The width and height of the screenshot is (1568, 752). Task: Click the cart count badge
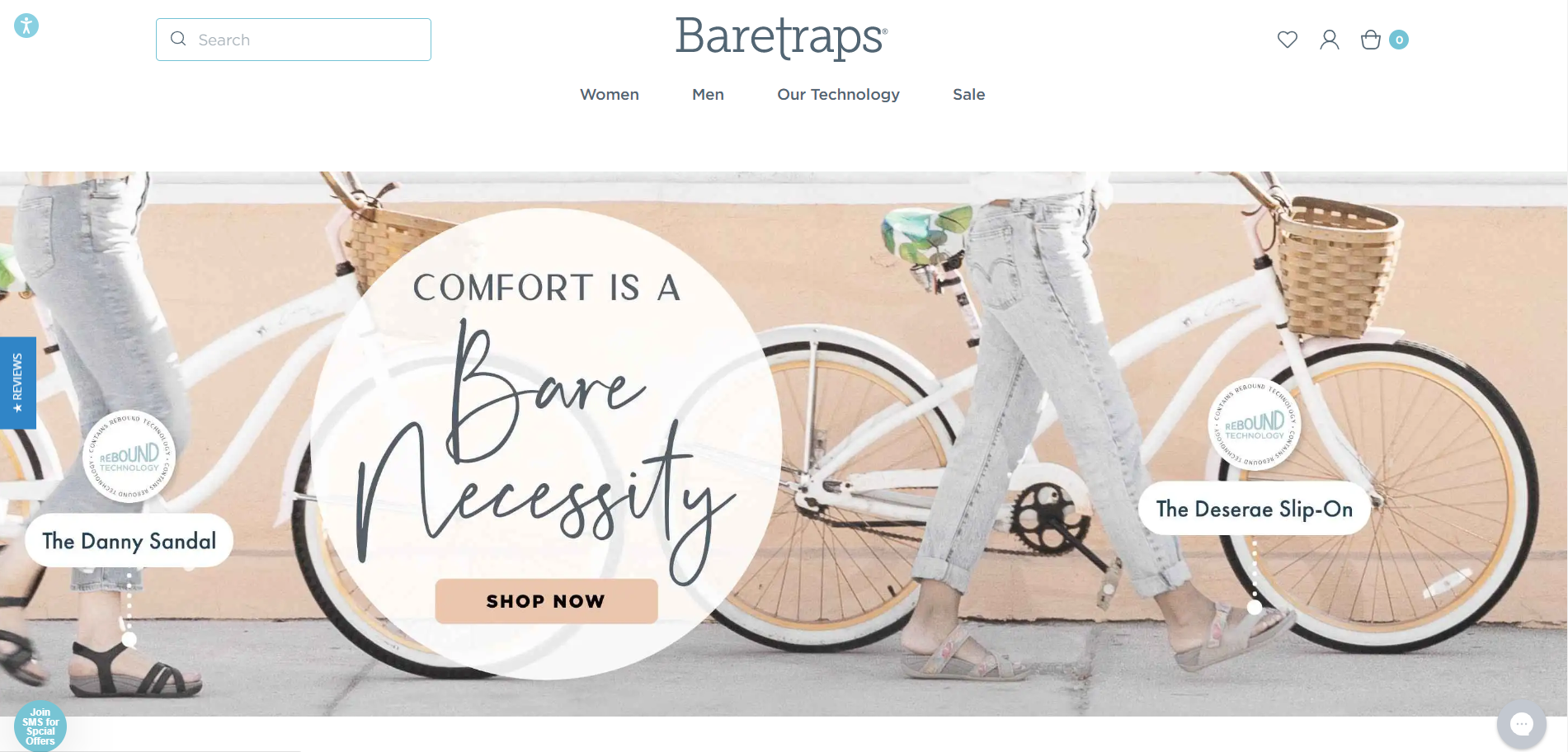pyautogui.click(x=1398, y=40)
